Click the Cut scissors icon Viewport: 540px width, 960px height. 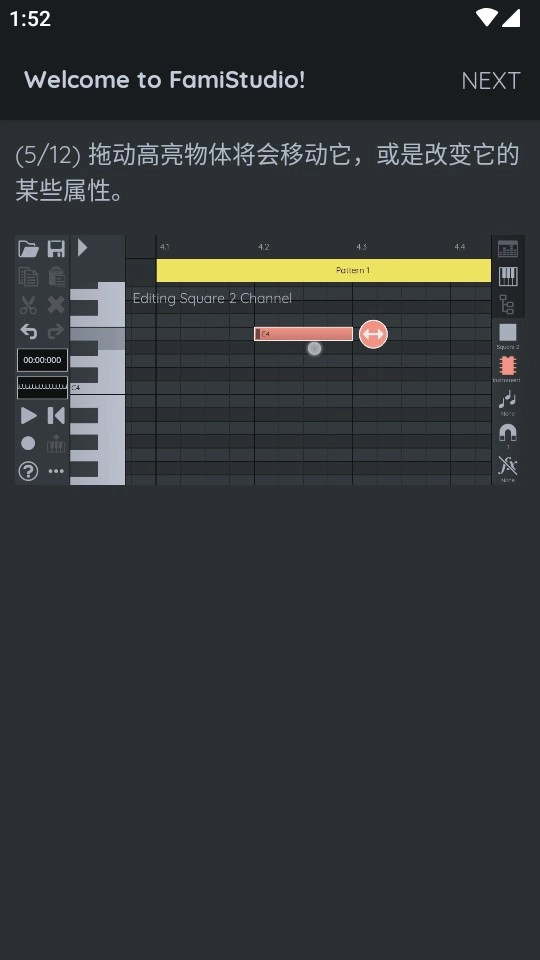(x=28, y=304)
